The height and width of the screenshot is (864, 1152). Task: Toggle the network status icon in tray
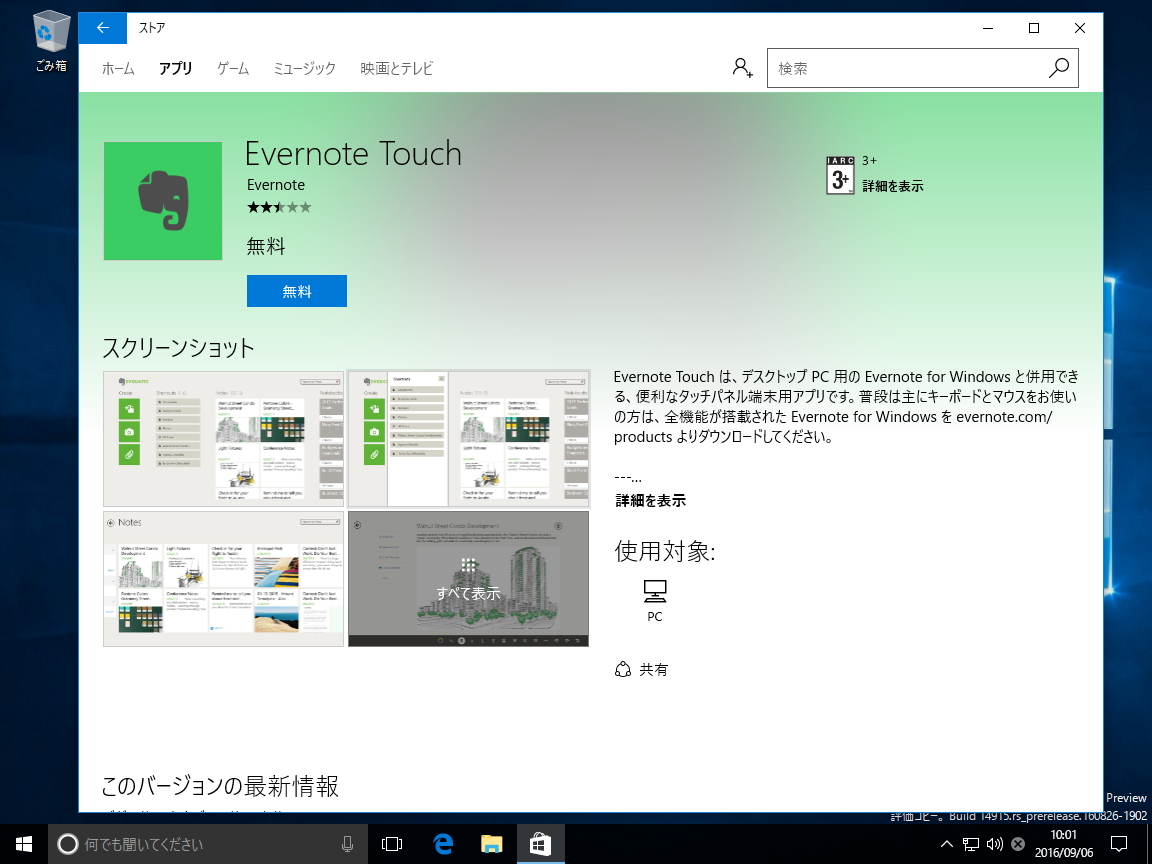pyautogui.click(x=971, y=843)
